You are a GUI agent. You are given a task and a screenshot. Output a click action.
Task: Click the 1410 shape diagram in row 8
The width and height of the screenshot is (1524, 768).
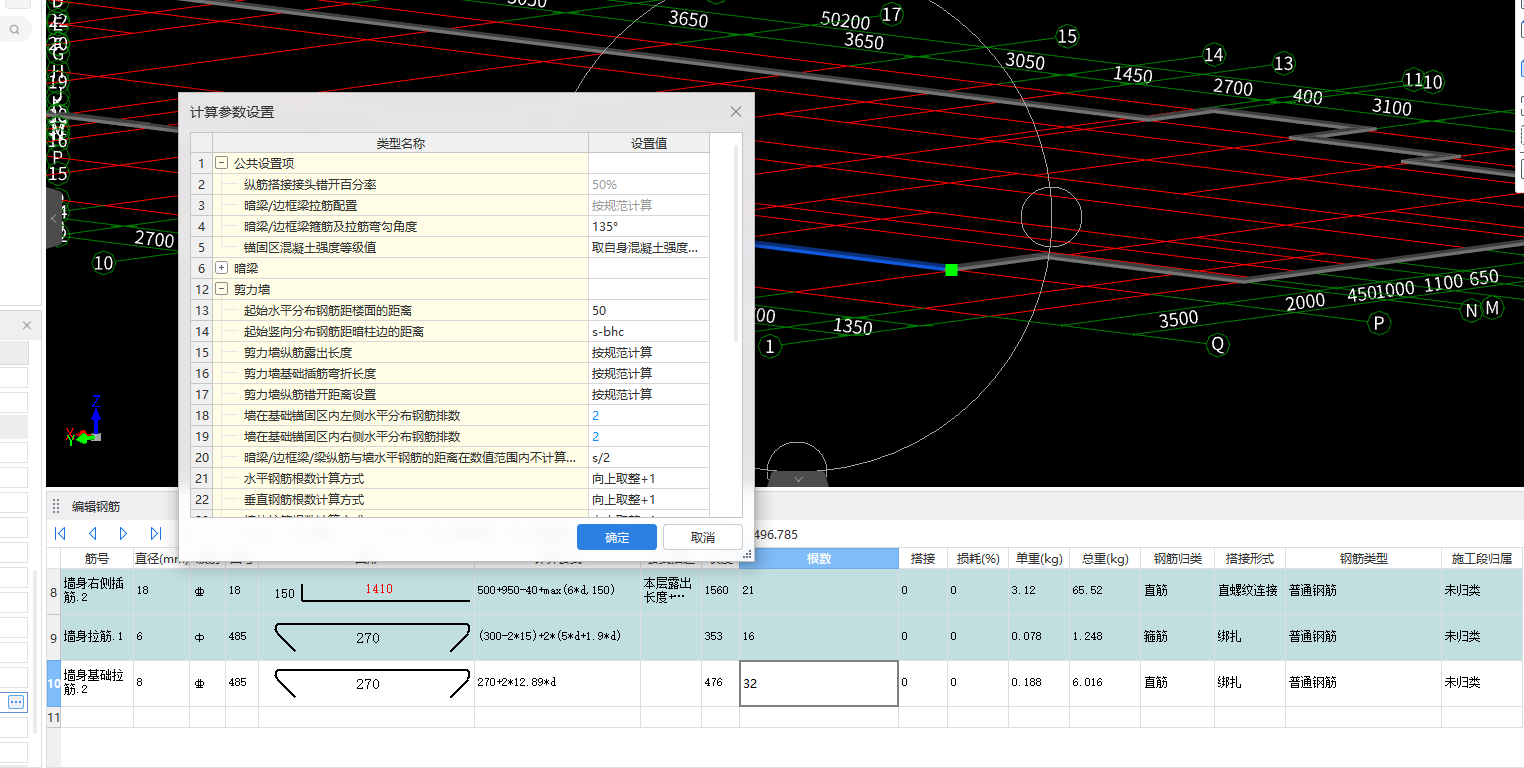(x=367, y=591)
